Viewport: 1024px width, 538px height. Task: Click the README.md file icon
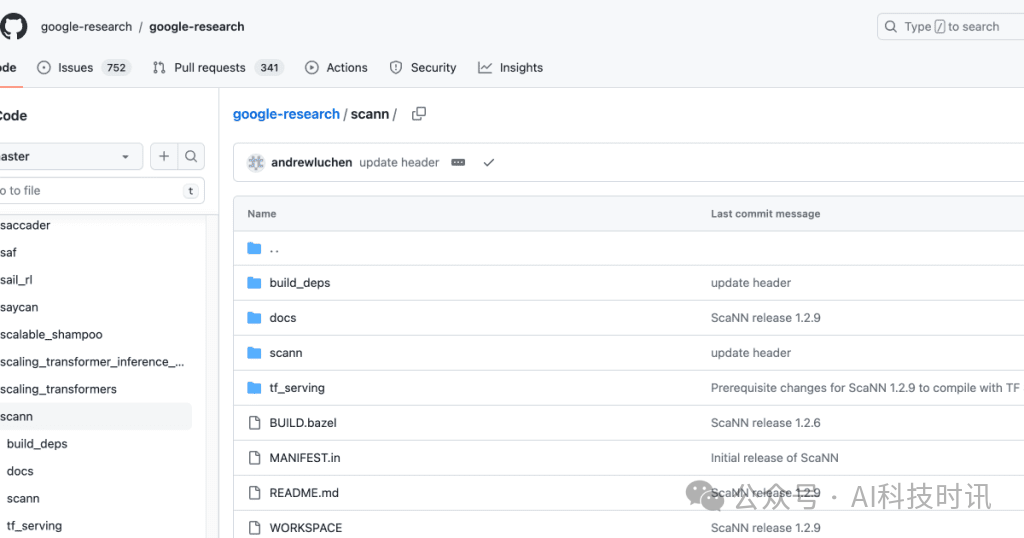point(254,493)
